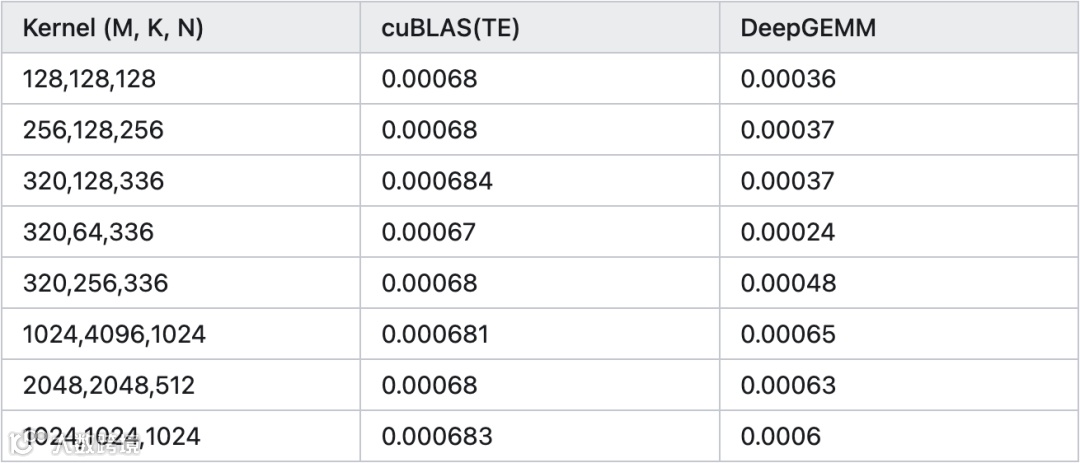Select the 256,128,256 kernel cell

coord(94,130)
